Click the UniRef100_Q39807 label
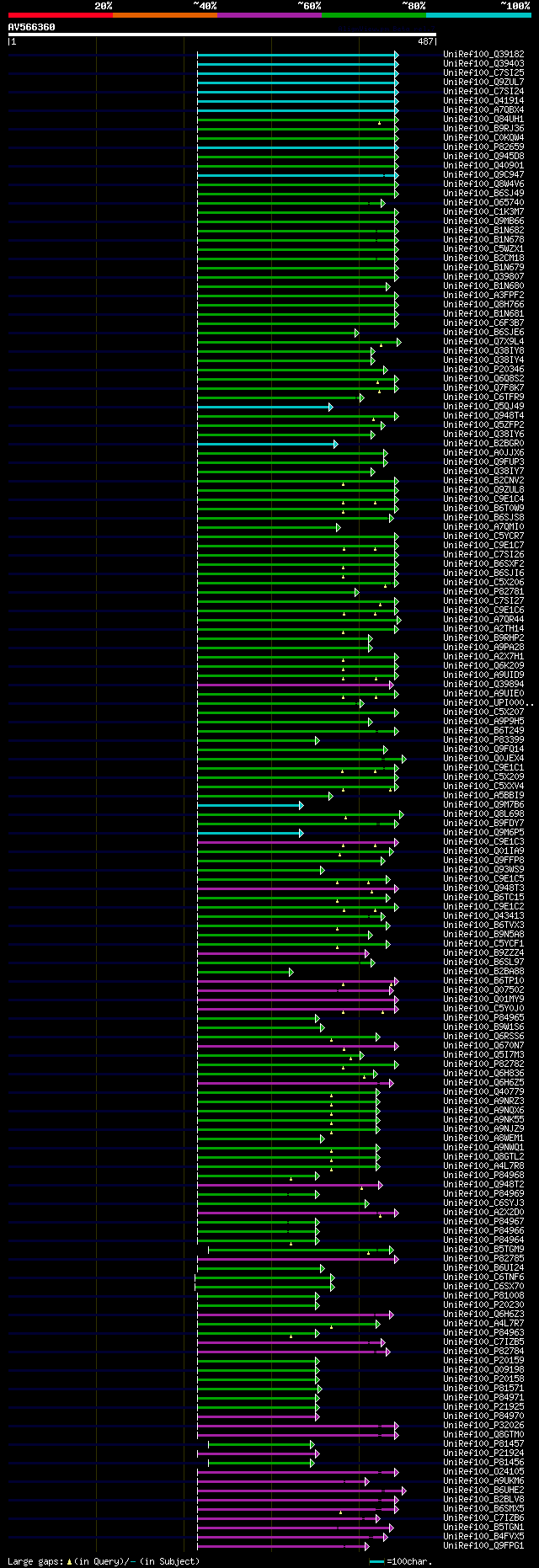539x1568 pixels. (483, 276)
